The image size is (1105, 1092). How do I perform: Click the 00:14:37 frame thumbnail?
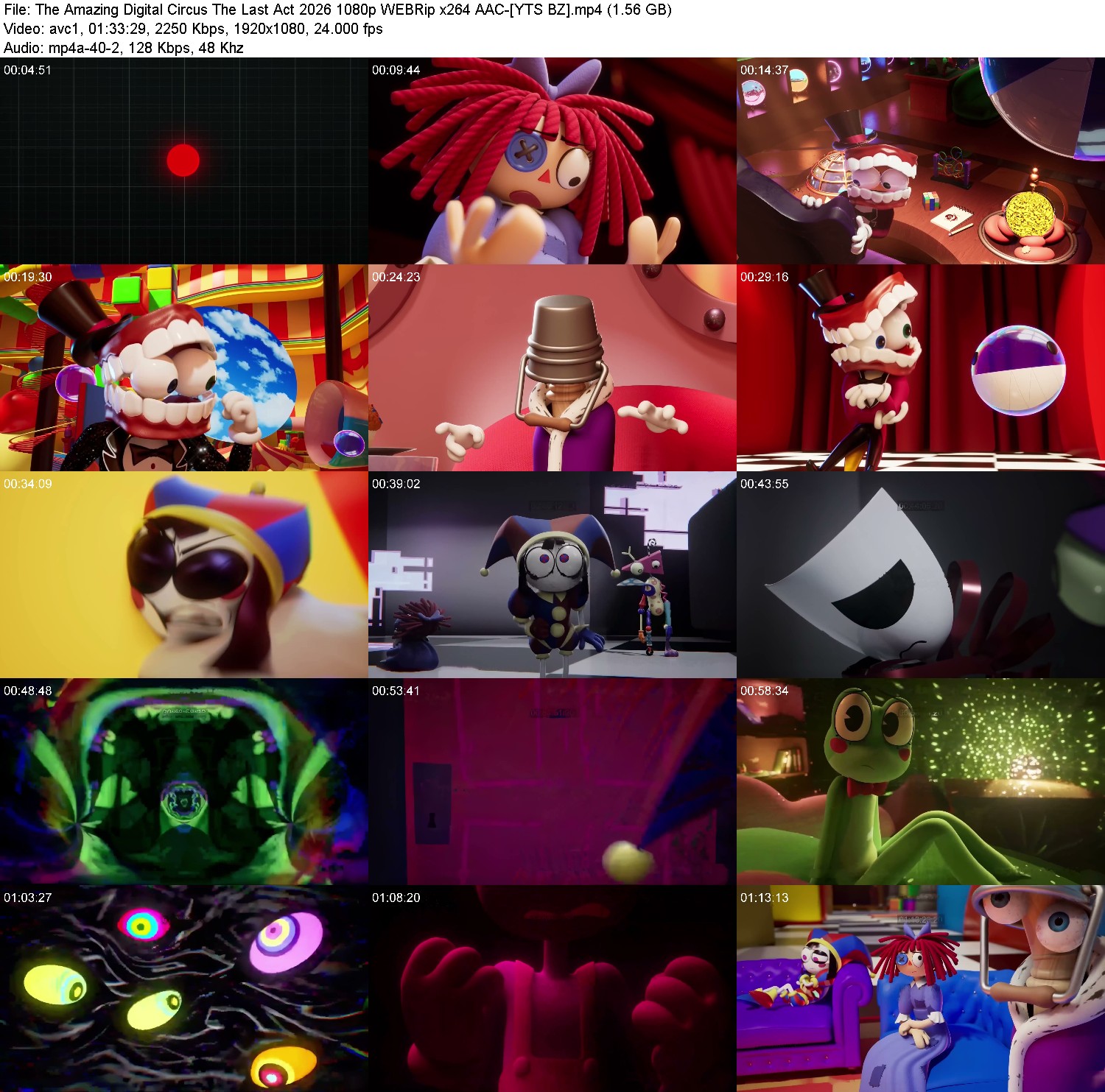tap(921, 161)
